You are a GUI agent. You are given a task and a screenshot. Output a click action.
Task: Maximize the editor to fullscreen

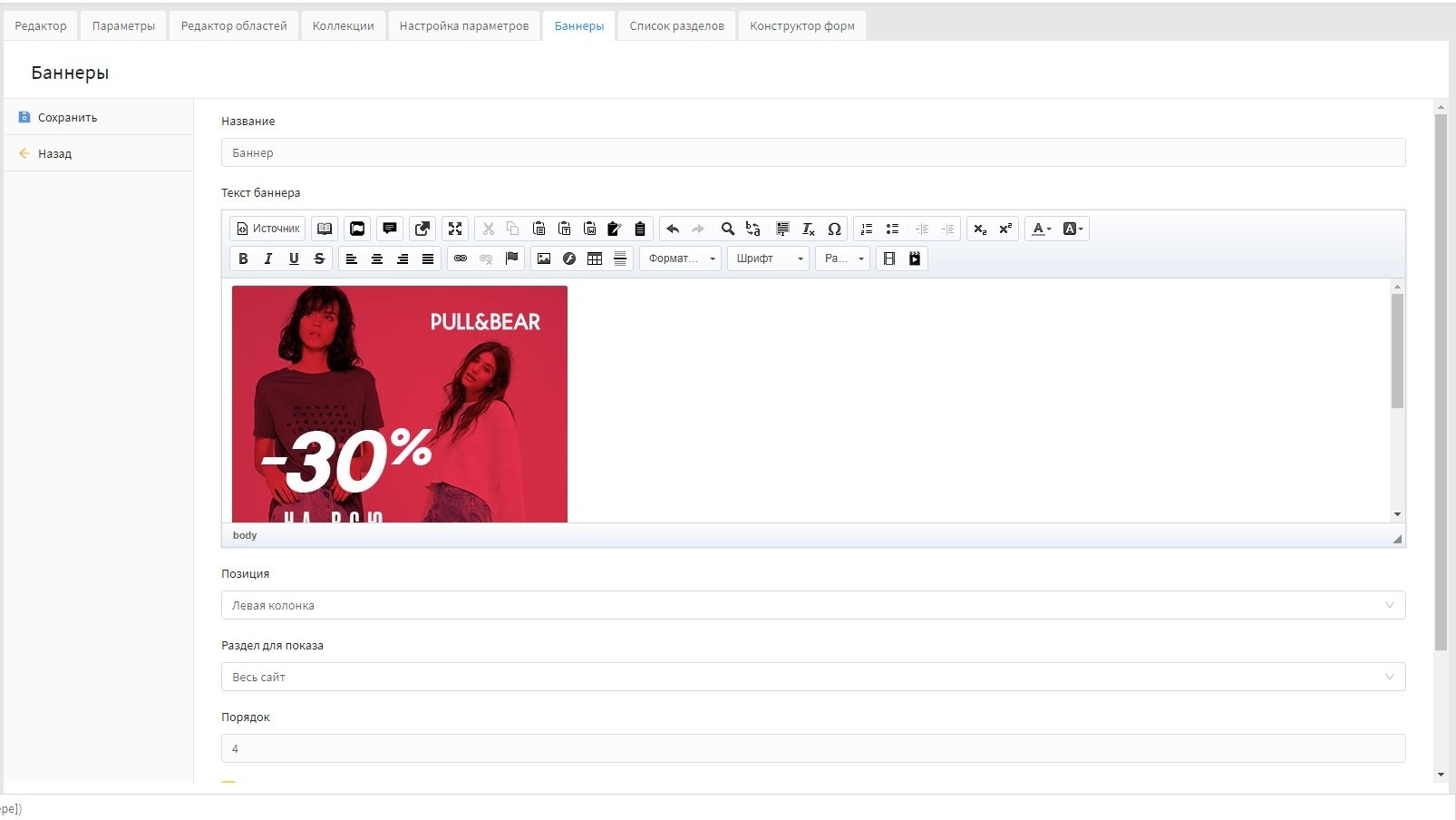455,229
